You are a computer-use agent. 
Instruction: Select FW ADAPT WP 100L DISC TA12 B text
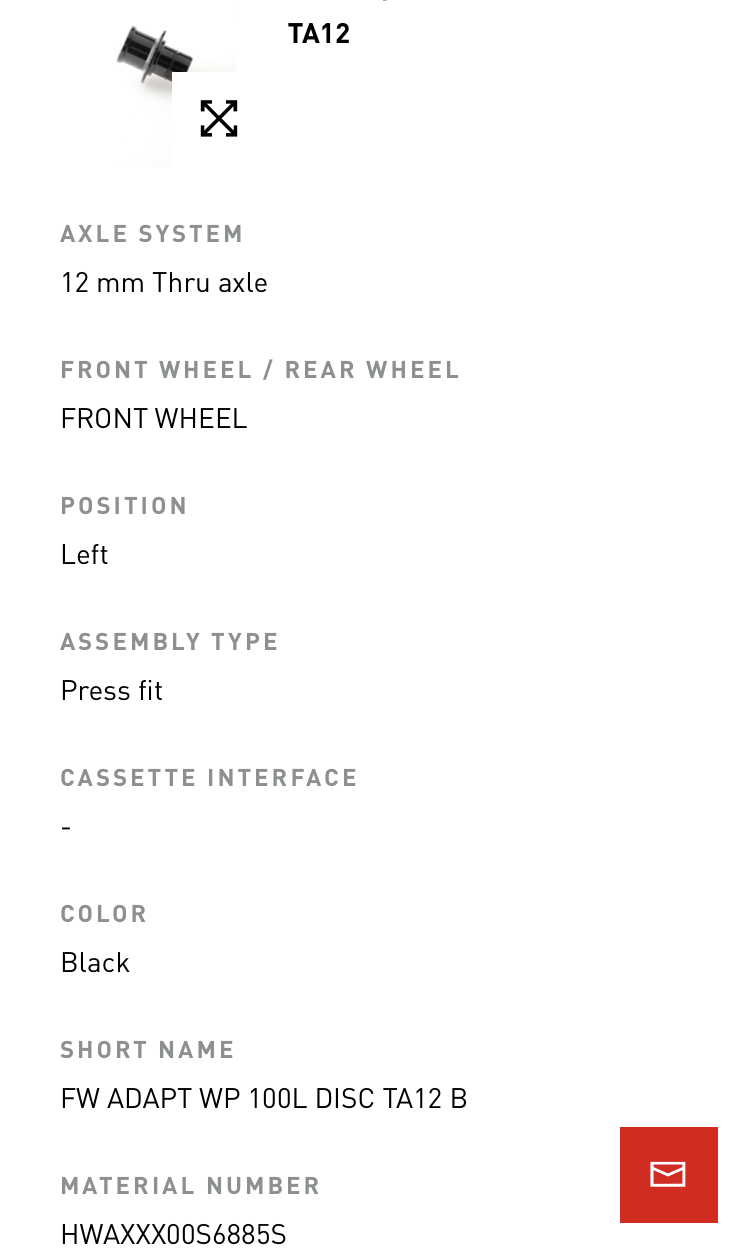264,1099
